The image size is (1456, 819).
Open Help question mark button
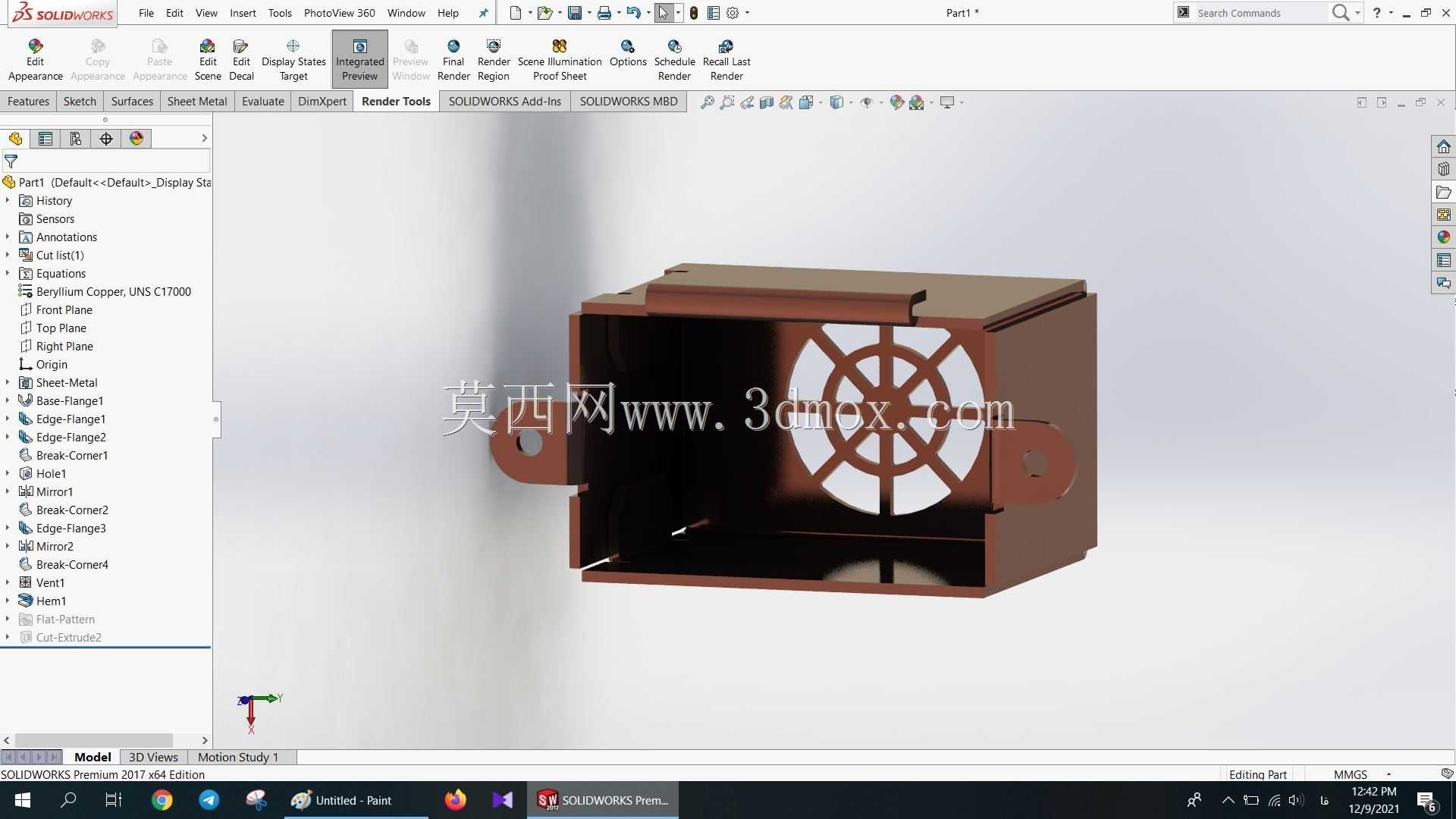(x=1377, y=13)
